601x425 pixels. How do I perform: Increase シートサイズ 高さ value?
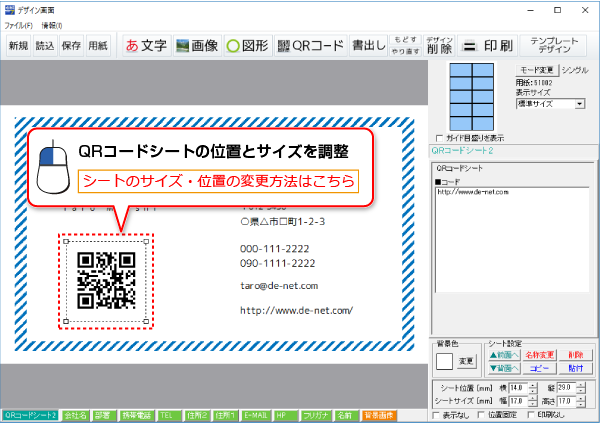[581, 399]
